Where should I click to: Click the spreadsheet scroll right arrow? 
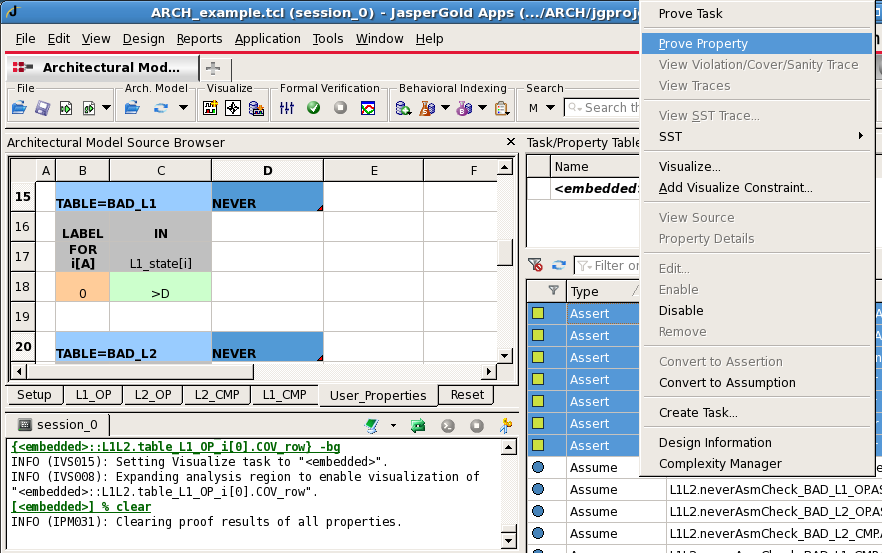[489, 371]
